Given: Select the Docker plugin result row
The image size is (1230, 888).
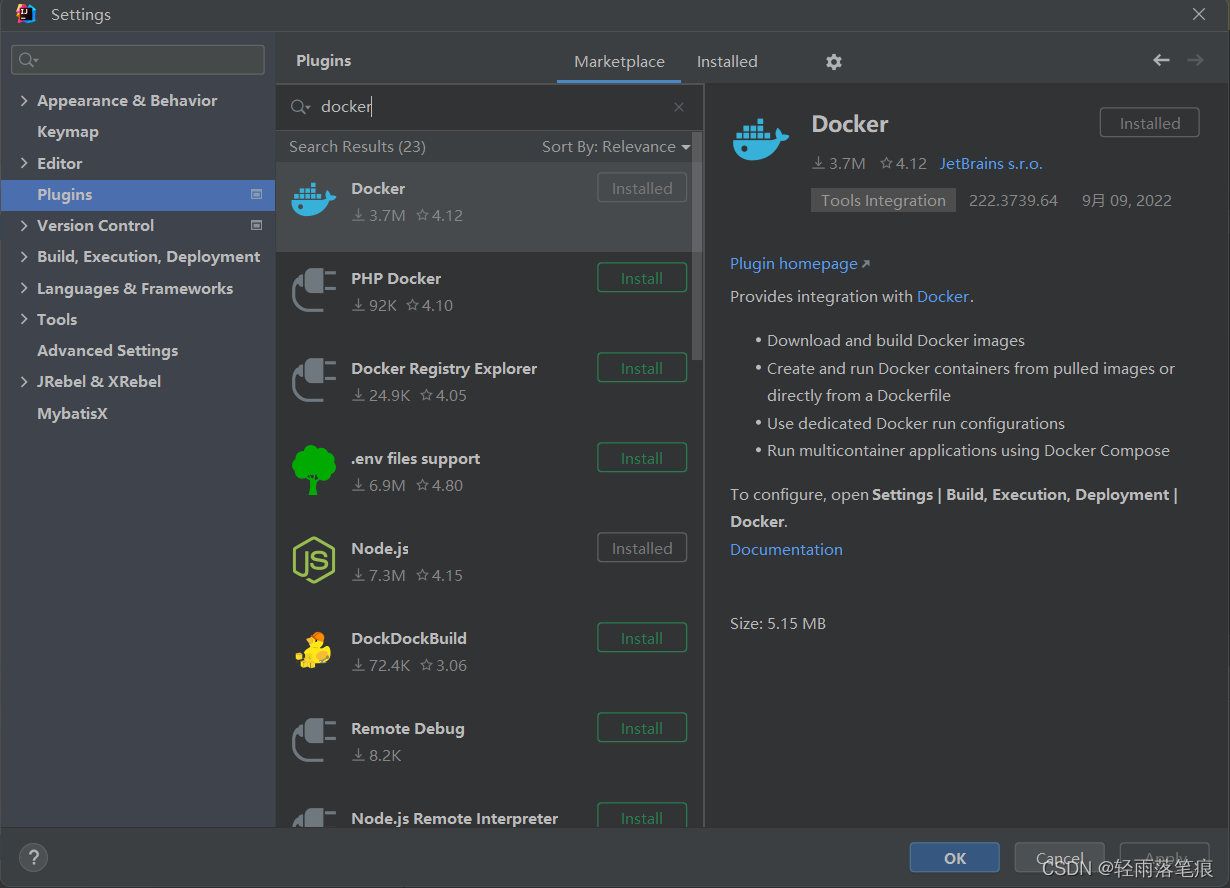Looking at the screenshot, I should pyautogui.click(x=484, y=207).
